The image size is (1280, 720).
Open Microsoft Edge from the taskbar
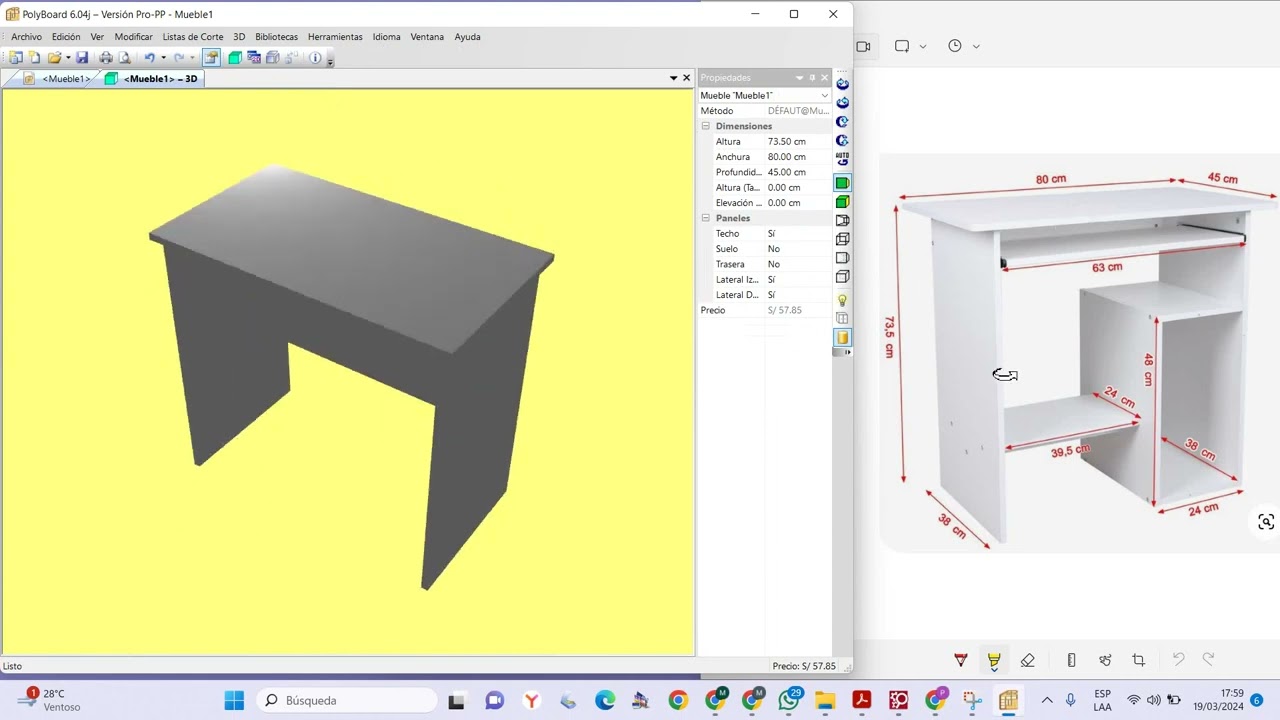tap(605, 700)
